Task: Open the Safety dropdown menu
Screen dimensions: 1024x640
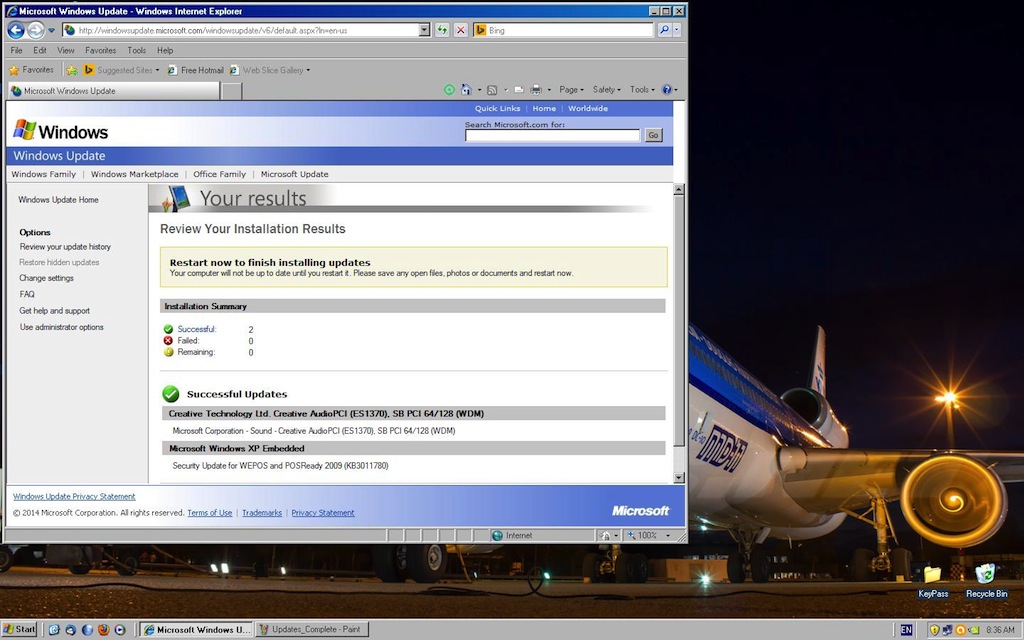Action: click(x=607, y=89)
